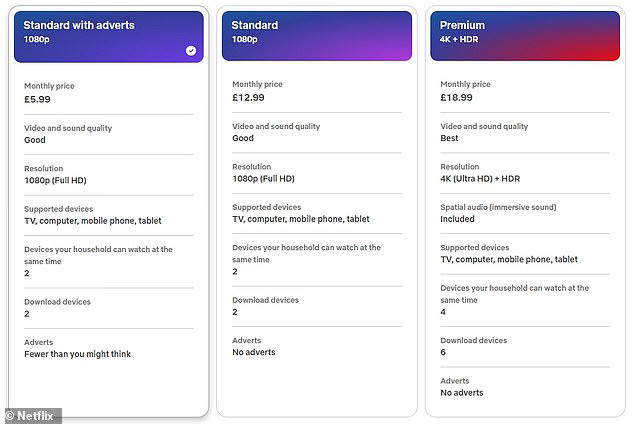Click 'No adverts' in the Standard plan
Image resolution: width=634 pixels, height=424 pixels.
254,352
